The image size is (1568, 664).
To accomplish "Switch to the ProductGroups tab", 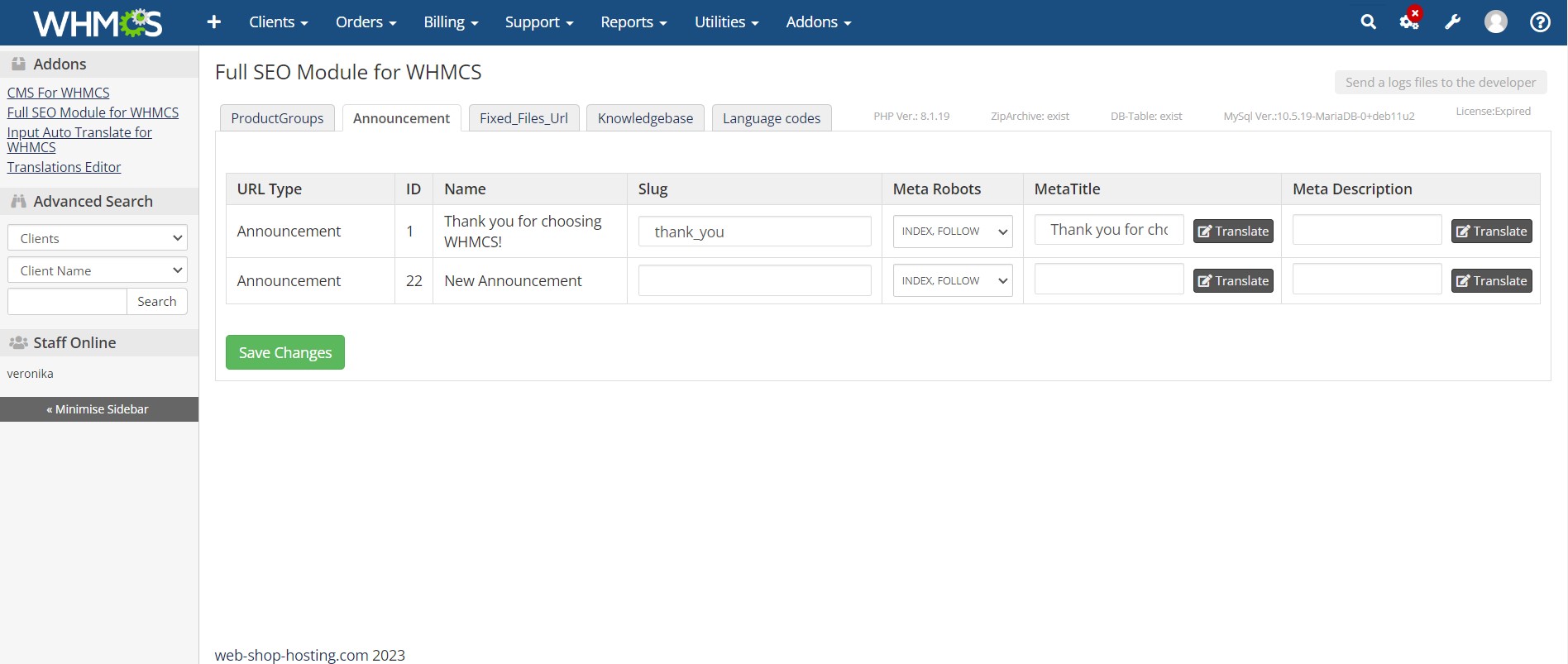I will (x=277, y=118).
